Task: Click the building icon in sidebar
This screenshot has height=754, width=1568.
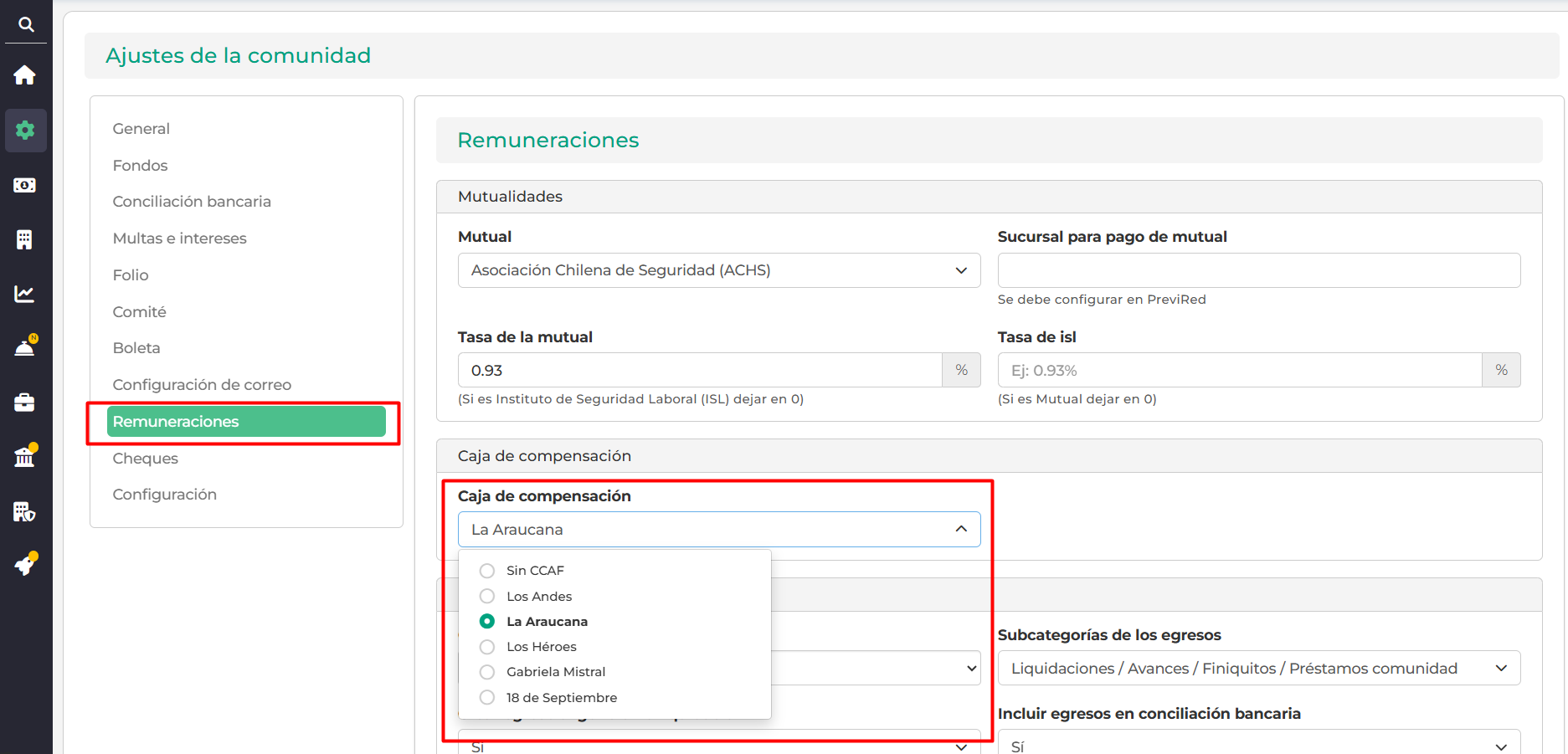Action: tap(25, 239)
